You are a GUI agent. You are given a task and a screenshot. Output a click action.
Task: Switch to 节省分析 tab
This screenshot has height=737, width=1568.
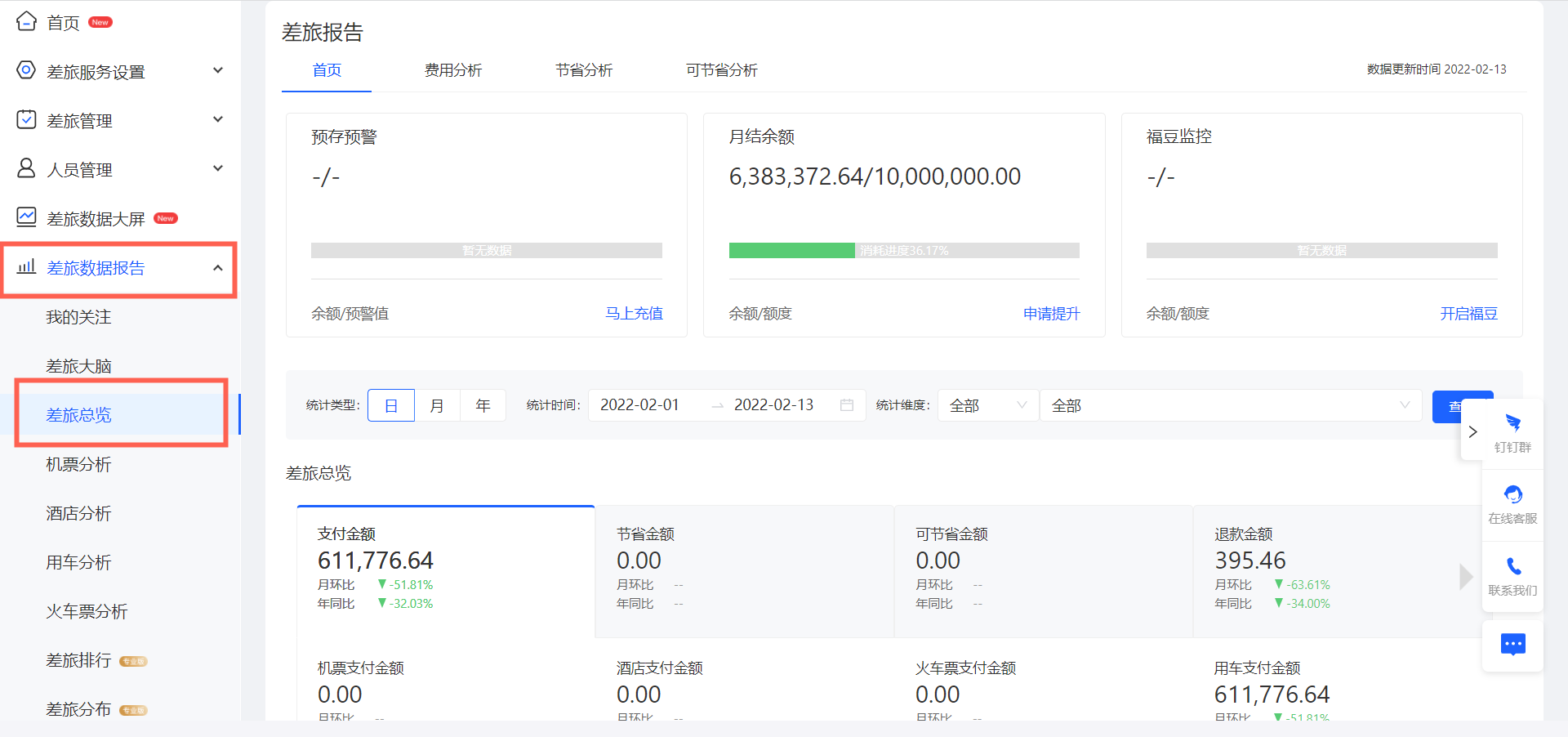[584, 70]
